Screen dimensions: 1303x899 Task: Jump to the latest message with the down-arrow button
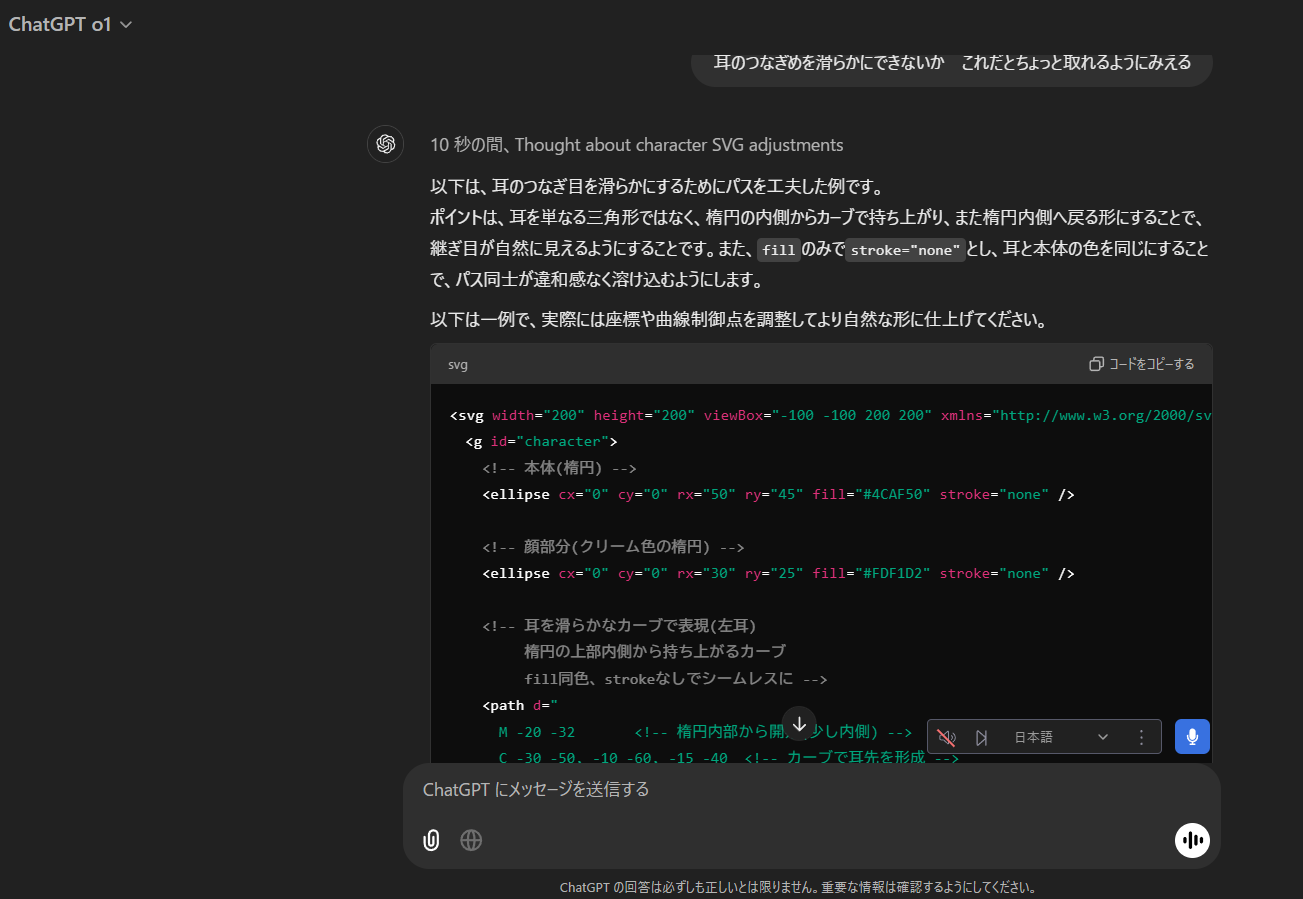[799, 724]
